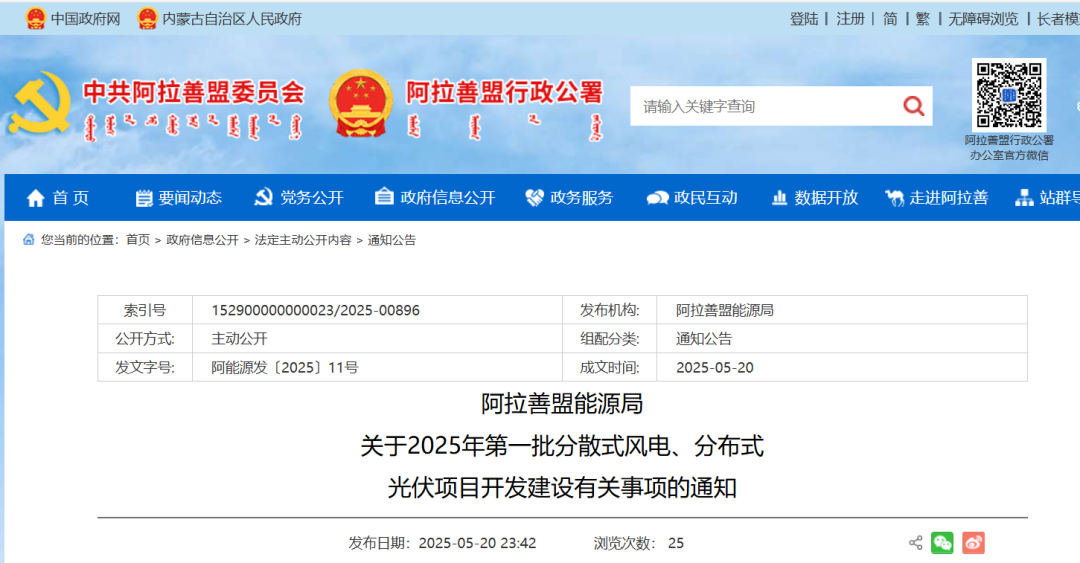
Task: Click 通知公告 in the breadcrumb trail
Action: [x=392, y=240]
